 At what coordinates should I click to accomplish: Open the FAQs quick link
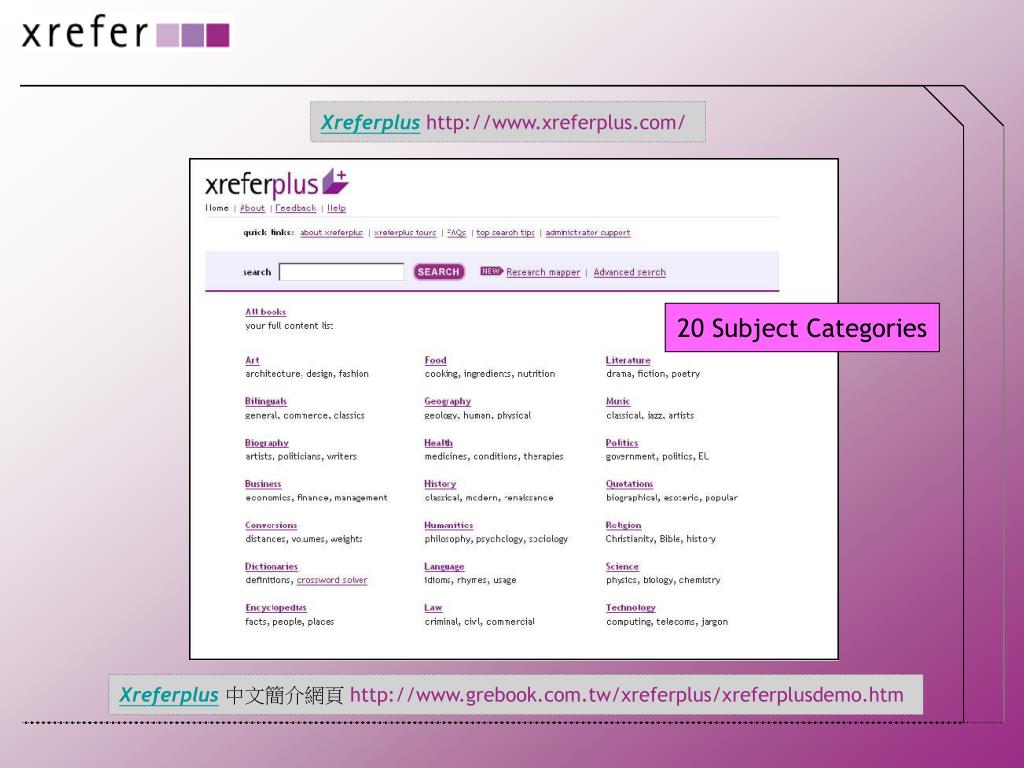coord(456,232)
